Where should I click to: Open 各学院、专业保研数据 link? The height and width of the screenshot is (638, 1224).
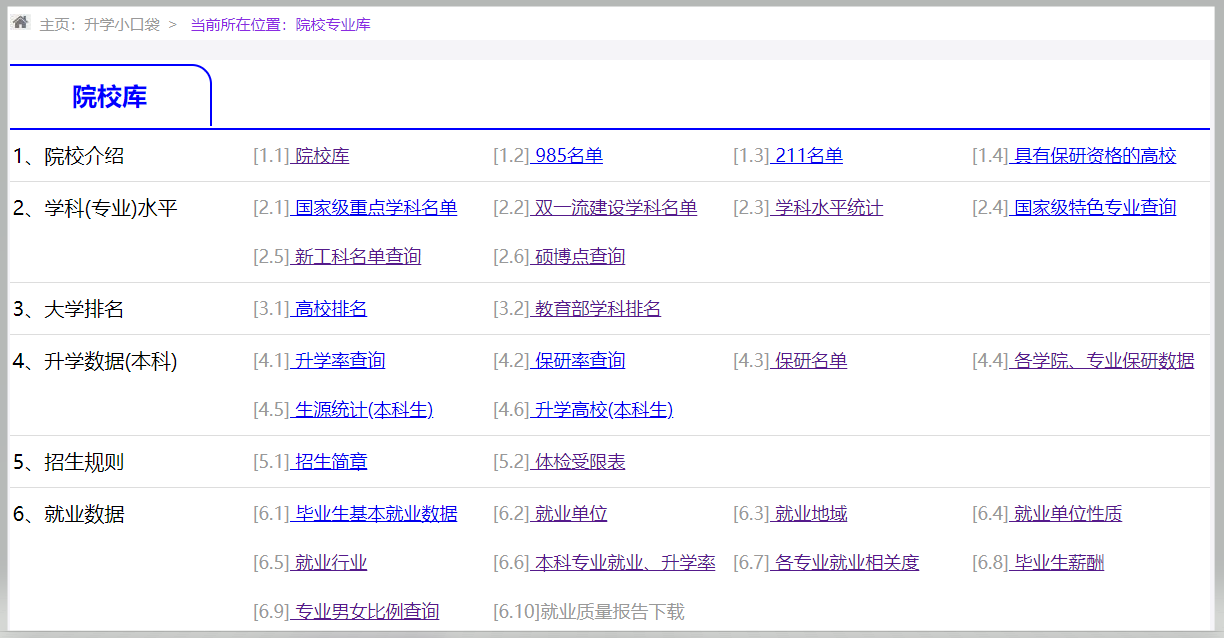(x=1102, y=361)
